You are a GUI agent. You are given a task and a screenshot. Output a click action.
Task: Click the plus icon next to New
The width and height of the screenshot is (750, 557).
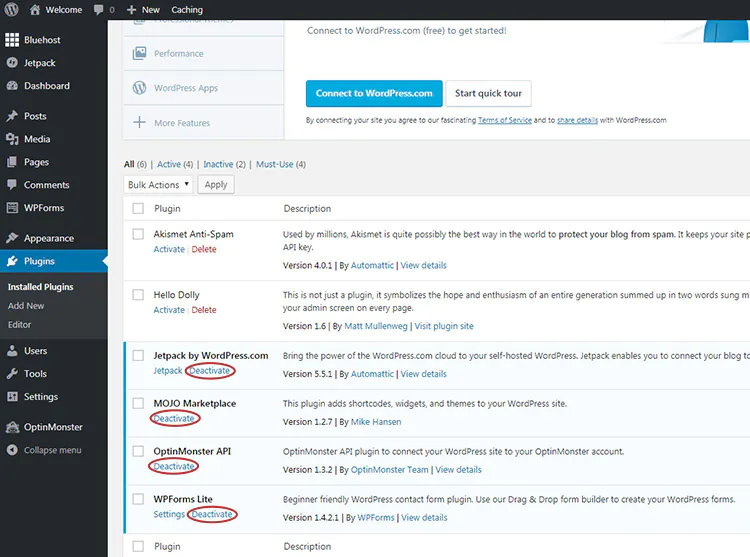(132, 10)
